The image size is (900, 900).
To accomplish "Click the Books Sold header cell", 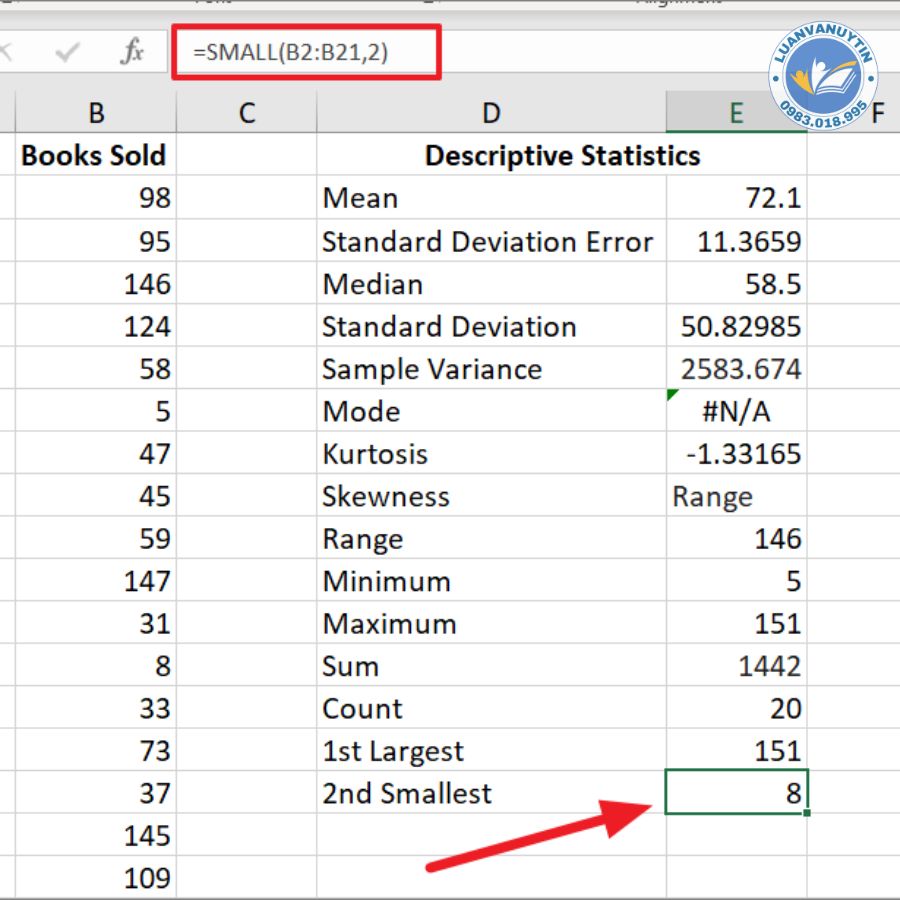I will [x=94, y=156].
